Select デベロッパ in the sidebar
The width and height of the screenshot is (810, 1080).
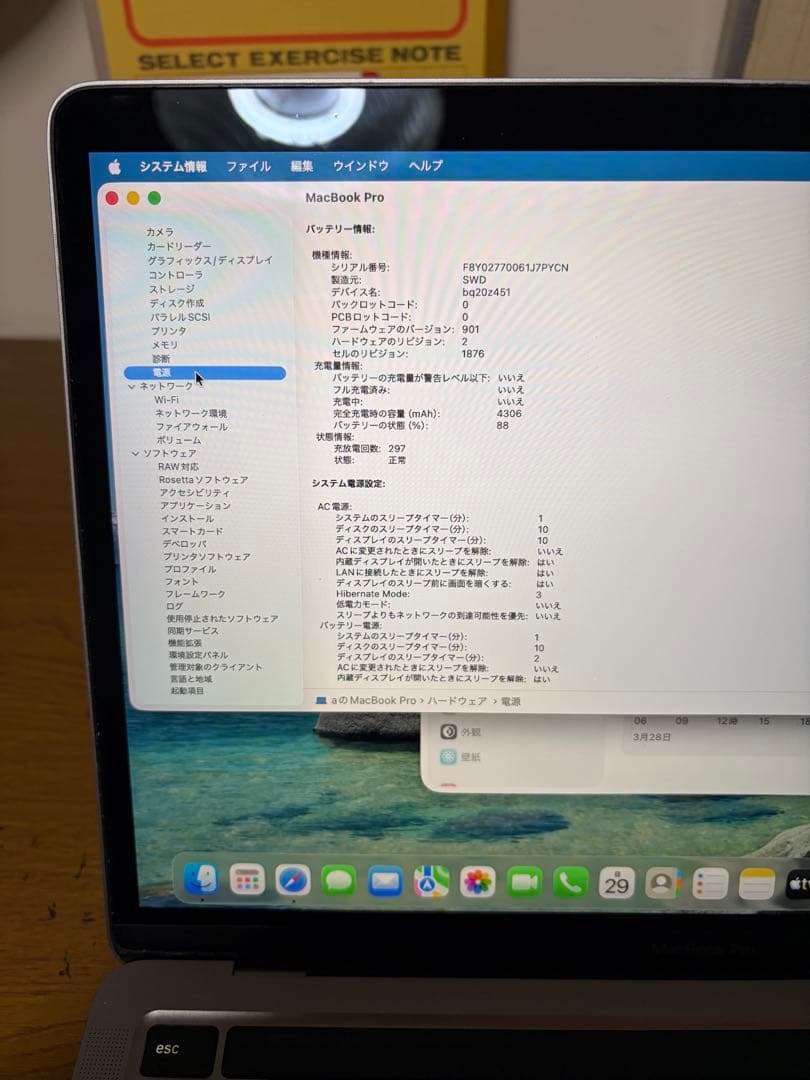(x=184, y=543)
